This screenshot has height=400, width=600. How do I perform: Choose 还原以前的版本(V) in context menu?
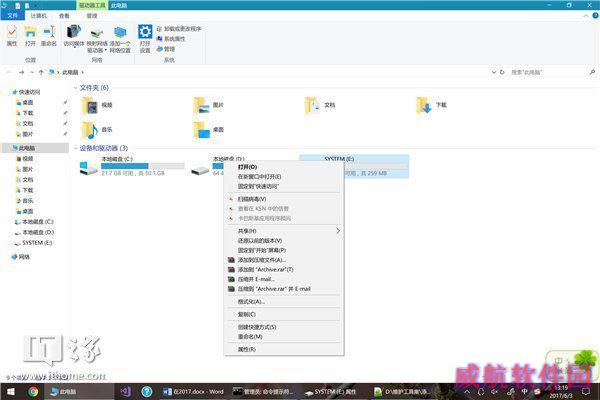[x=284, y=241]
